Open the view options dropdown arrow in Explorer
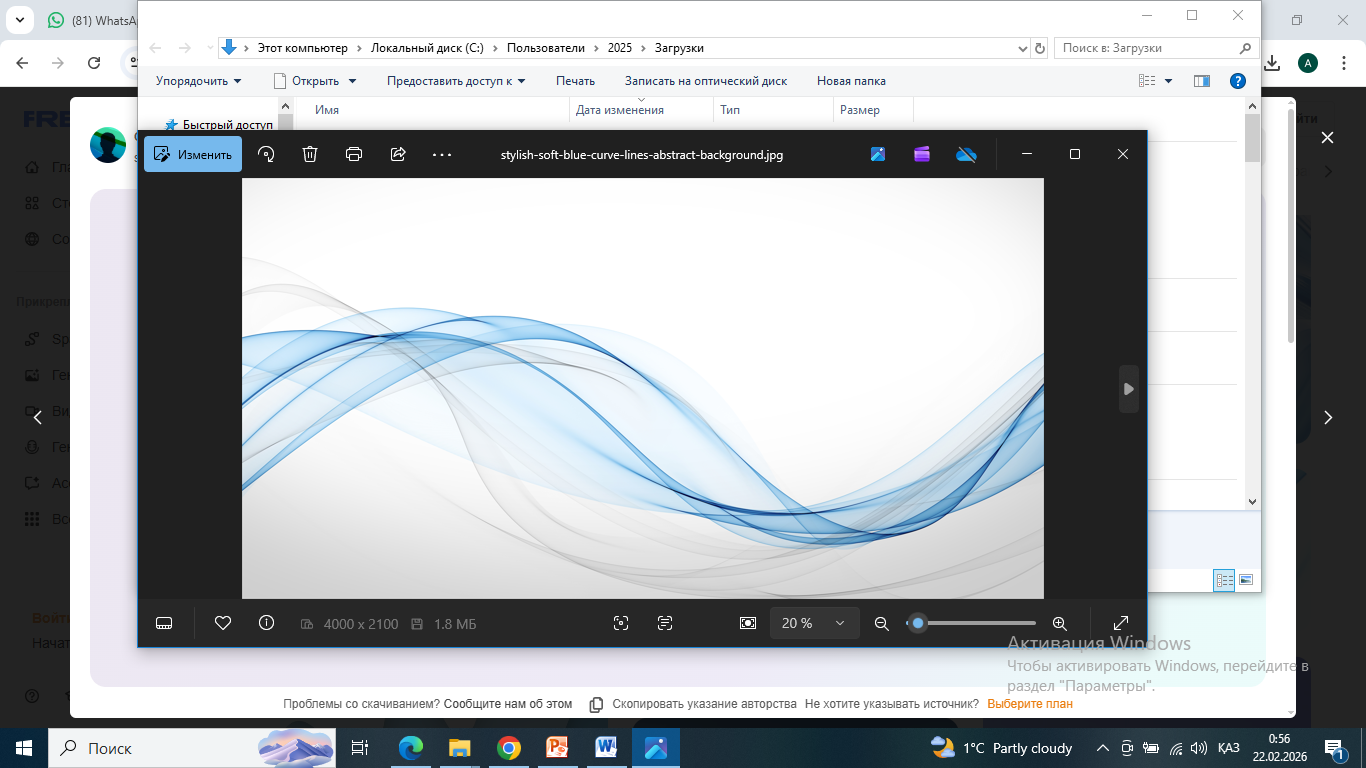This screenshot has height=768, width=1366. [x=1168, y=81]
